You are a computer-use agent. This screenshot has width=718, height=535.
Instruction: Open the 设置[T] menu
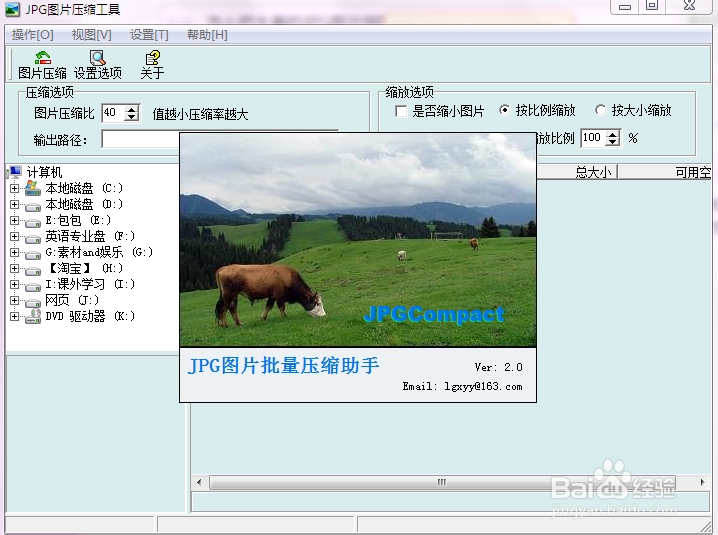(149, 35)
